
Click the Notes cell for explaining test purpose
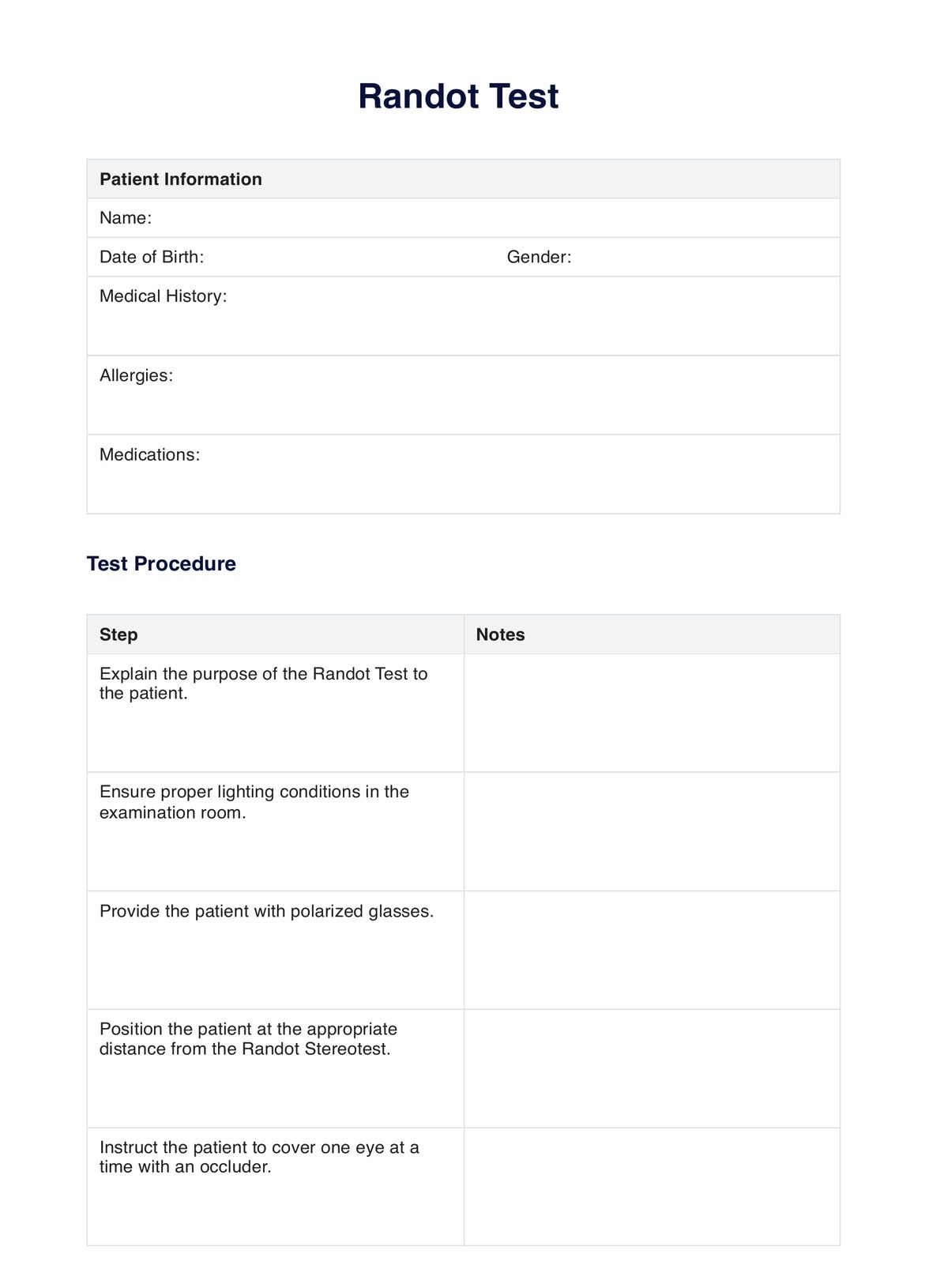click(652, 713)
